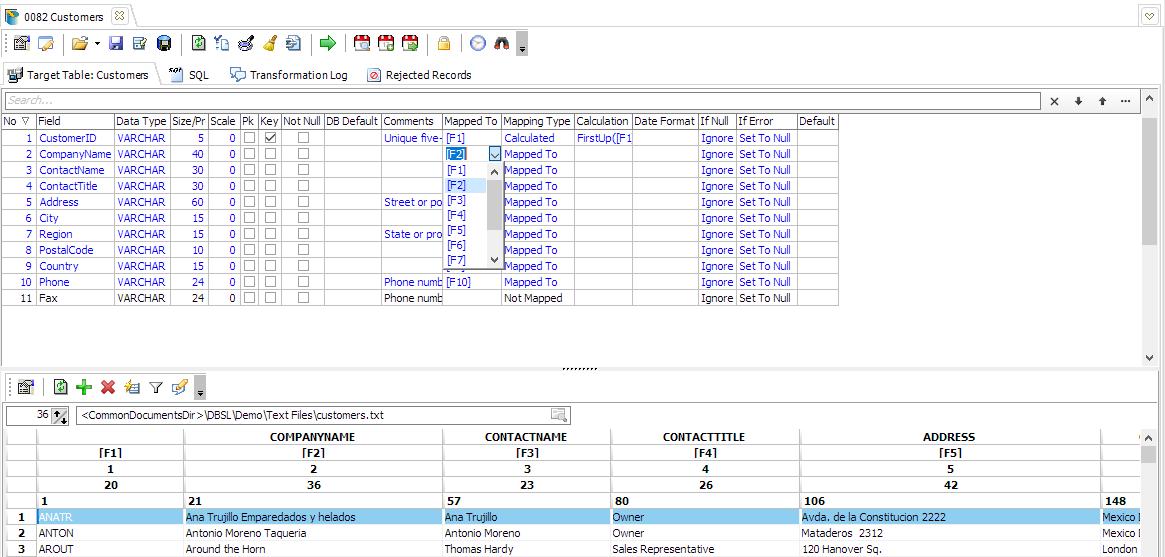Click the dropdown list scrollbar down arrow
The width and height of the screenshot is (1165, 557).
point(495,259)
